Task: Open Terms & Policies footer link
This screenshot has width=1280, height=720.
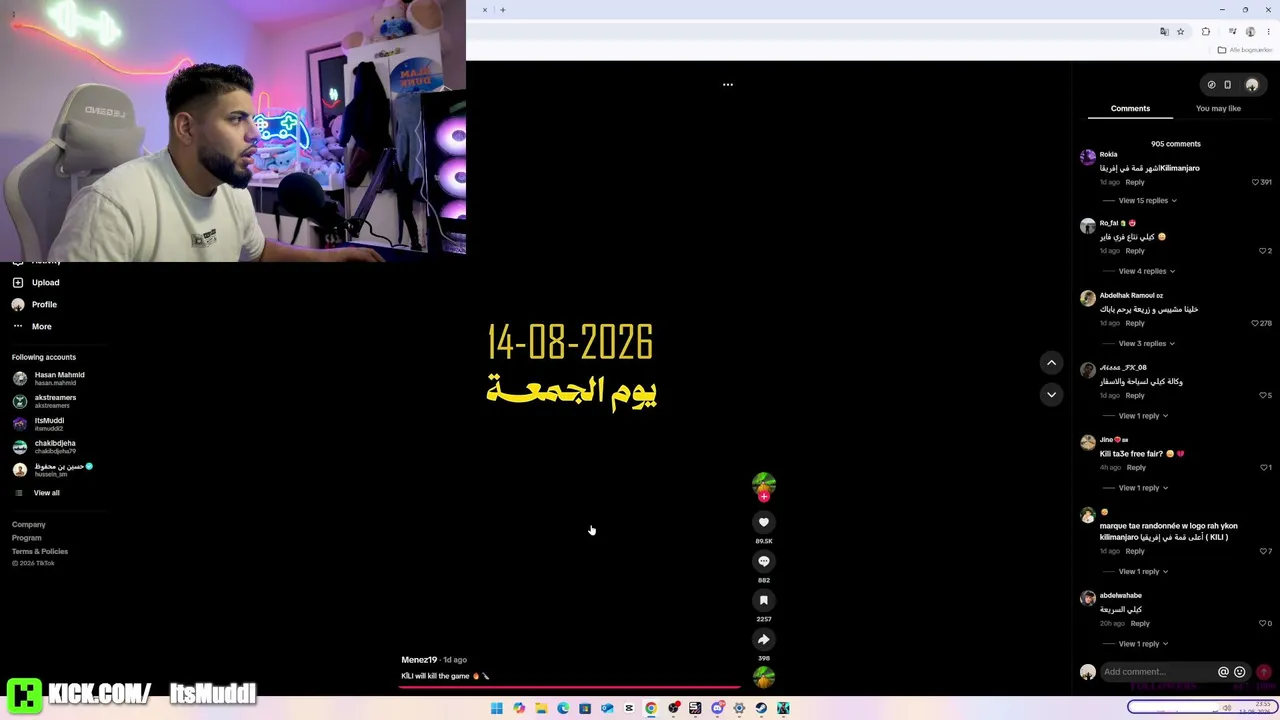Action: pos(40,551)
